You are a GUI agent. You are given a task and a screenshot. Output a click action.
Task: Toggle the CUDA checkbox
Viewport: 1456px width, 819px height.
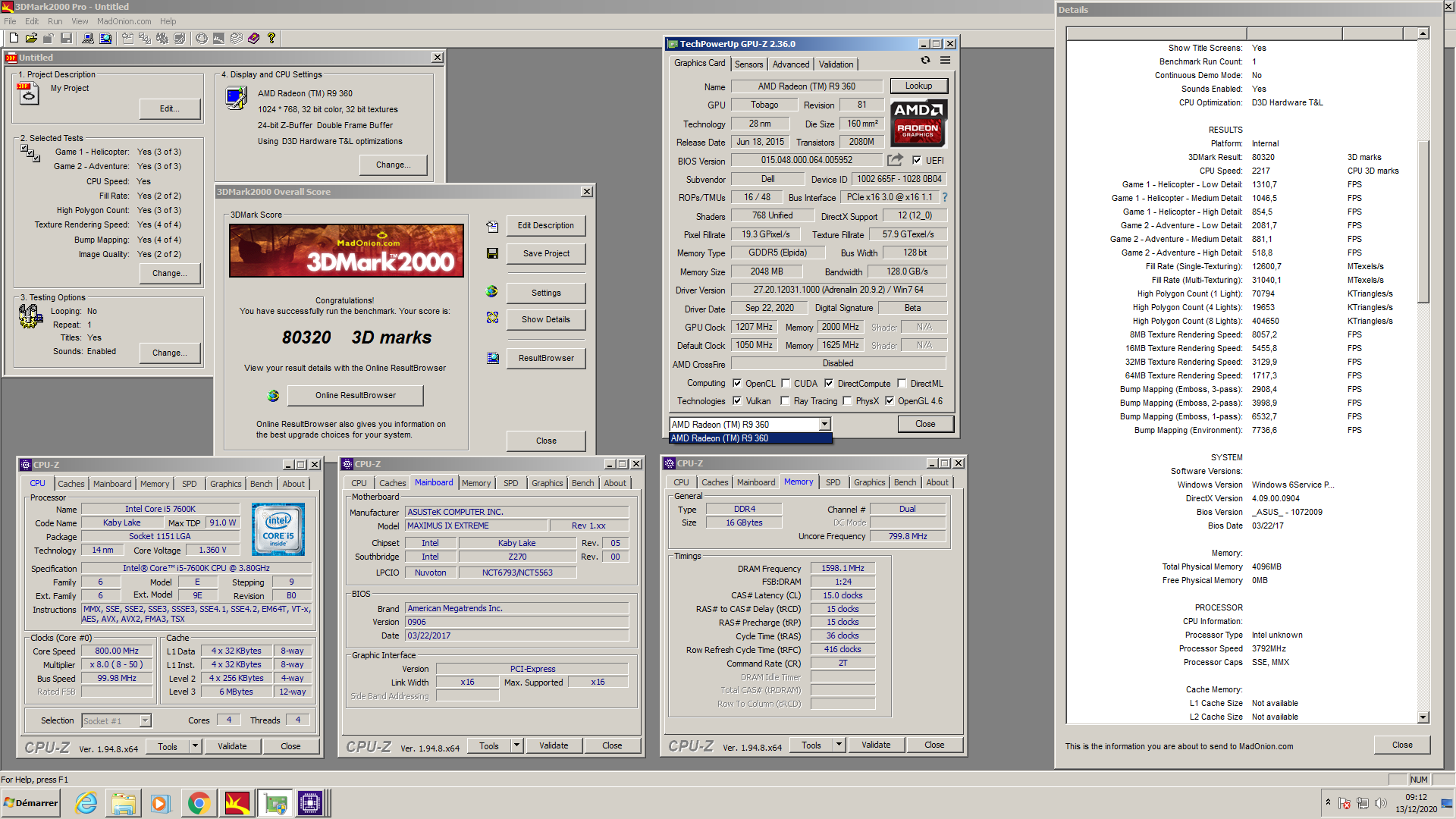coord(786,384)
